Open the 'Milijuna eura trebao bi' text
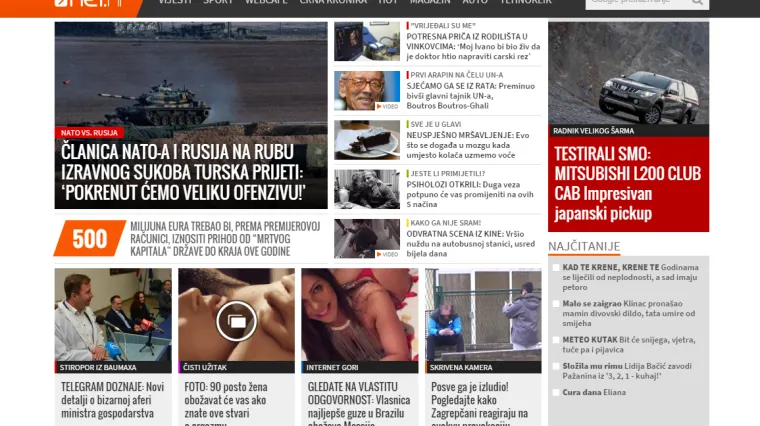Screen dimensions: 760x426 click(x=225, y=239)
